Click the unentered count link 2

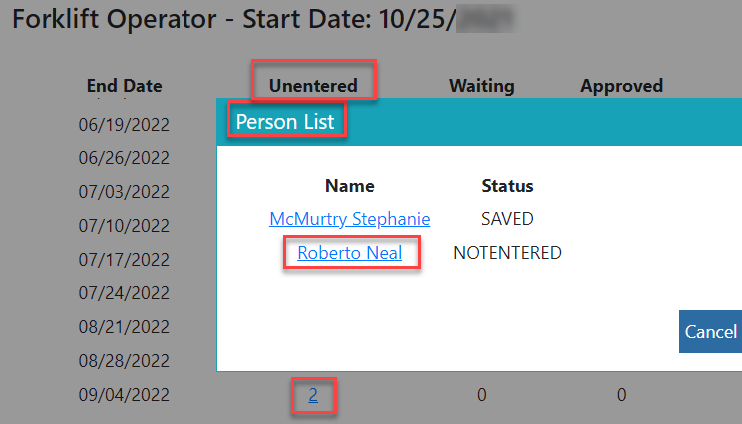coord(313,396)
